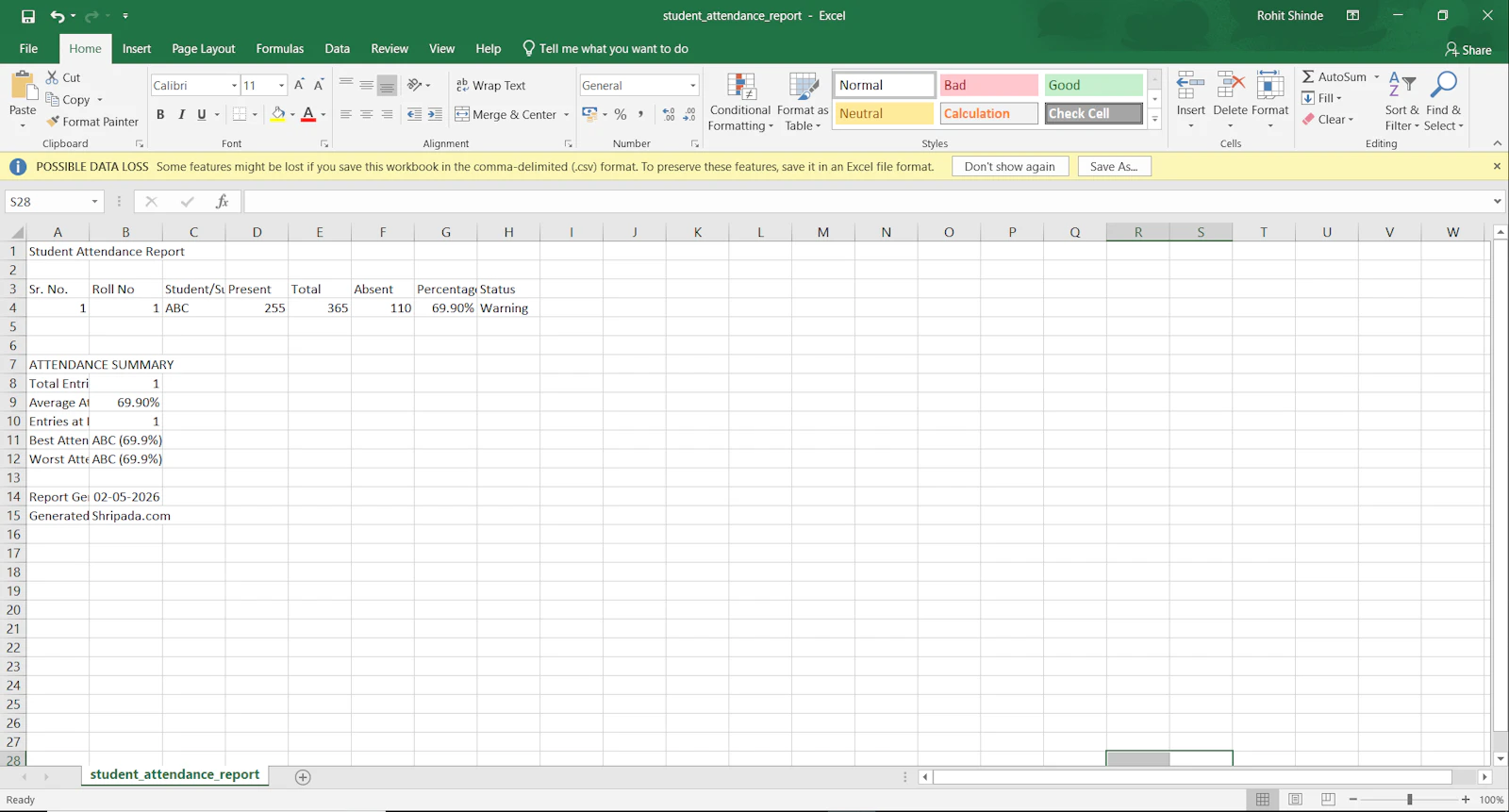Adjust the zoom slider
Viewport: 1509px width, 812px height.
1409,800
